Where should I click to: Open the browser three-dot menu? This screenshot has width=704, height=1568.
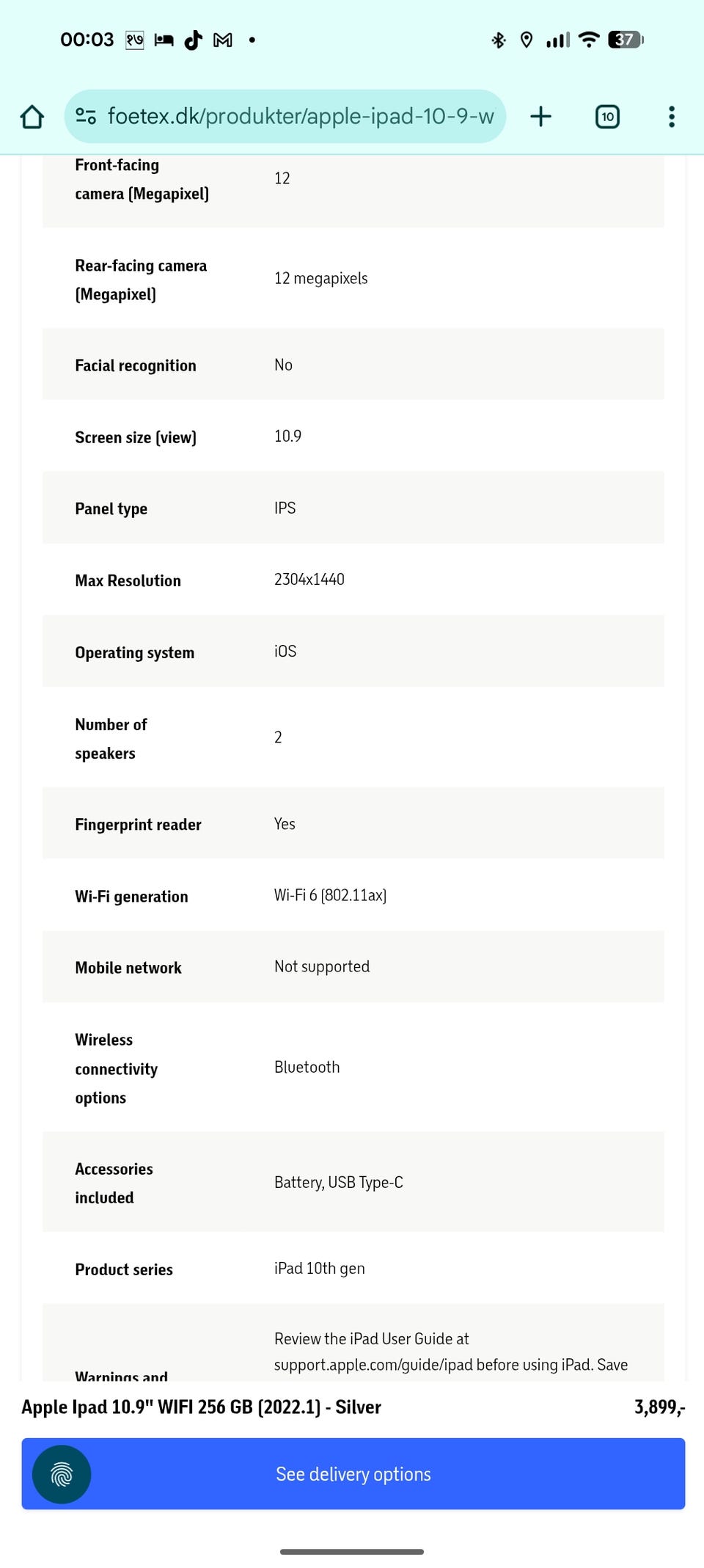tap(671, 117)
